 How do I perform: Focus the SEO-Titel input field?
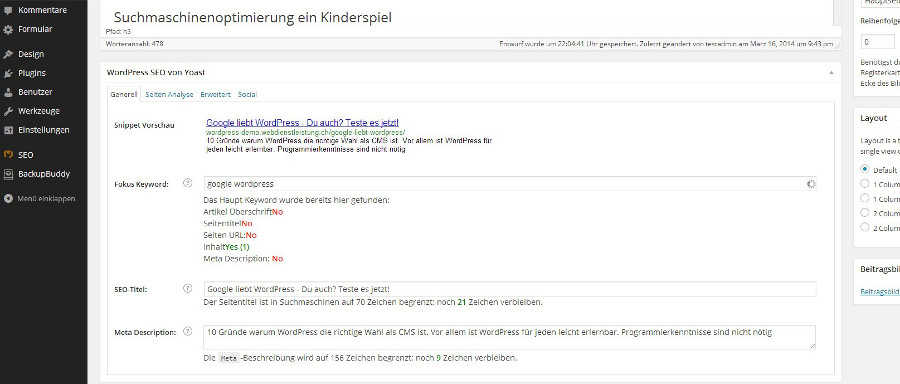pyautogui.click(x=510, y=289)
